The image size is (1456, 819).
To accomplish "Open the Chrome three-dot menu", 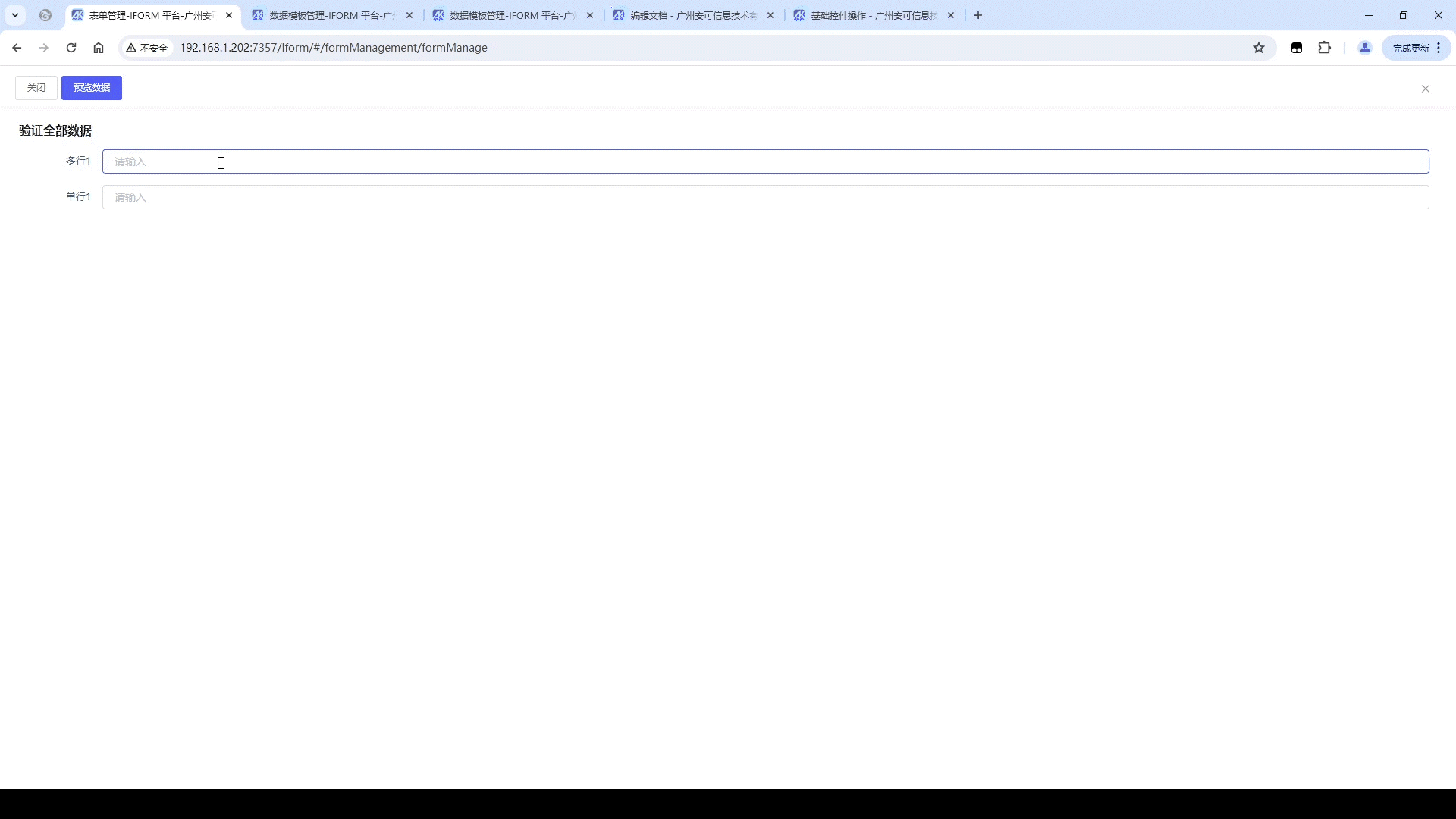I will coord(1439,48).
